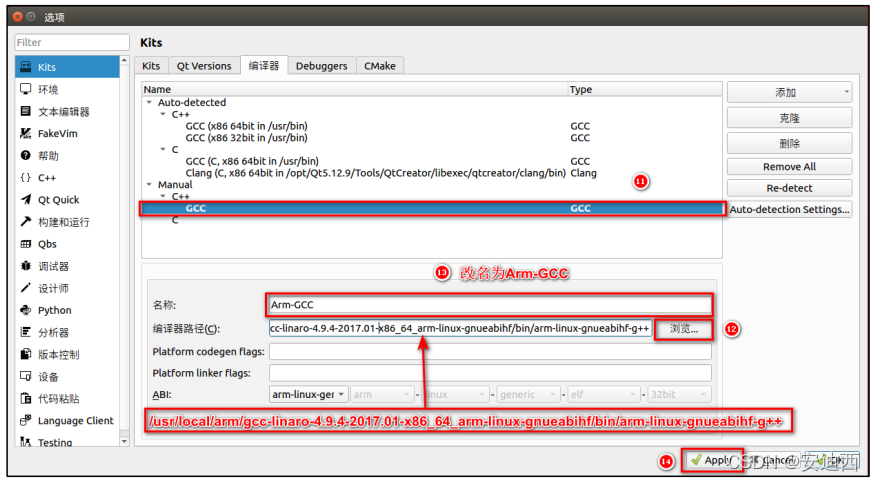Open the Qt Quick category icon
Screen dimensions: 875x481
tap(26, 199)
